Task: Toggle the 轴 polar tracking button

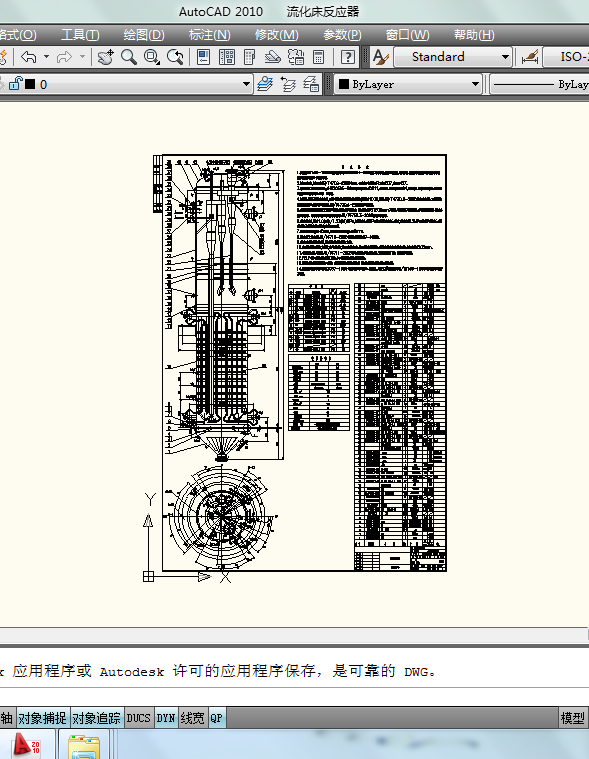Action: click(x=7, y=718)
